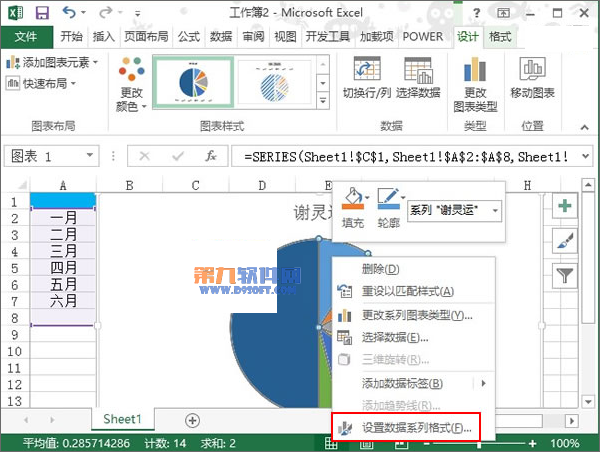Open the Name Box dropdown arrow

[x=90, y=155]
